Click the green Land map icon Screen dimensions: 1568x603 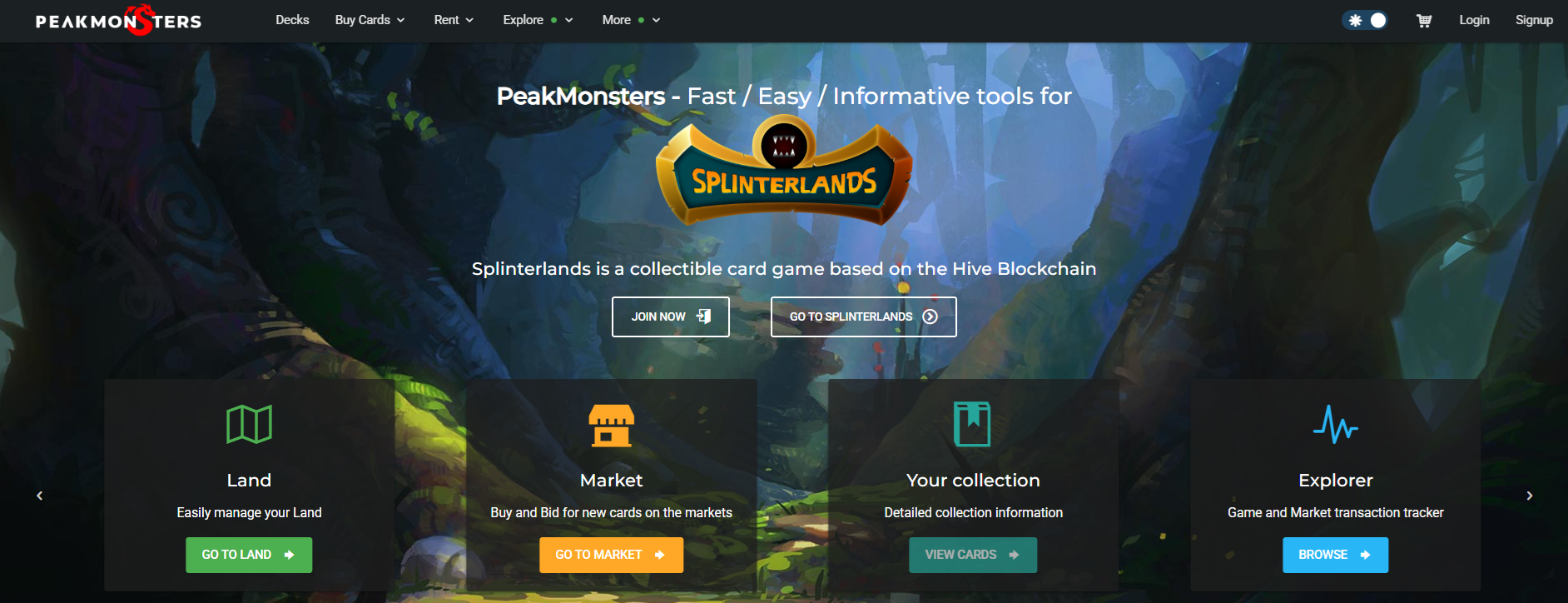coord(249,425)
